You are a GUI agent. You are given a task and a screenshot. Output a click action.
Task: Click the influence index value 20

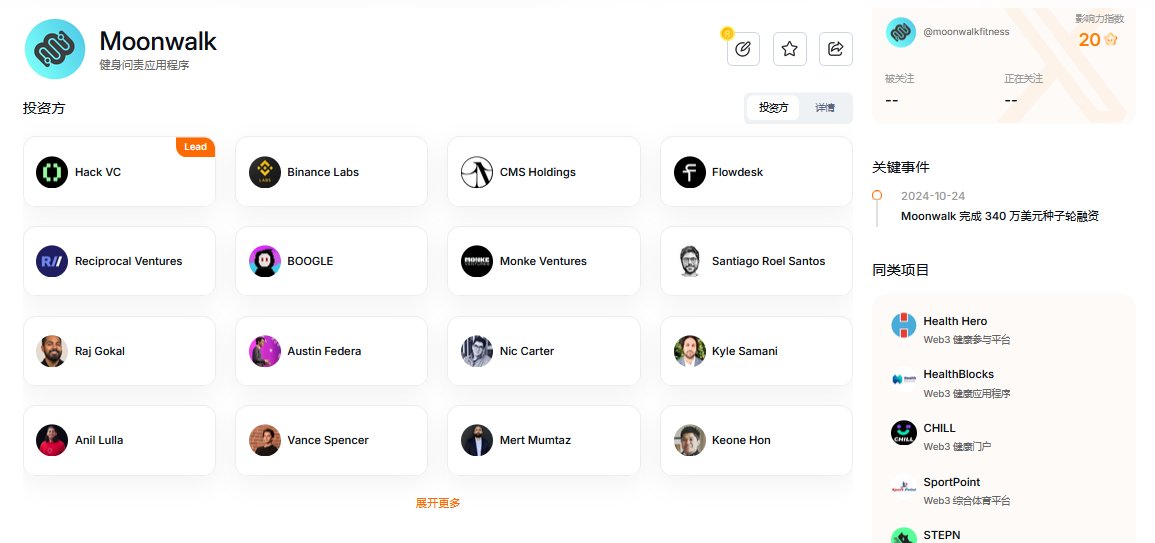click(x=1089, y=40)
